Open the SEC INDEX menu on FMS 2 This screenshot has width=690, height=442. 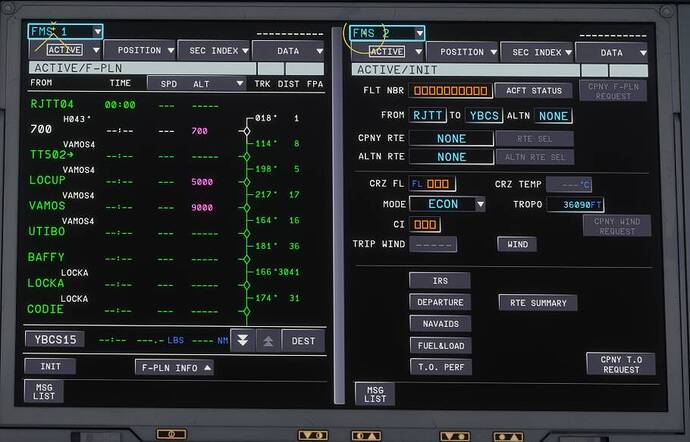point(536,52)
